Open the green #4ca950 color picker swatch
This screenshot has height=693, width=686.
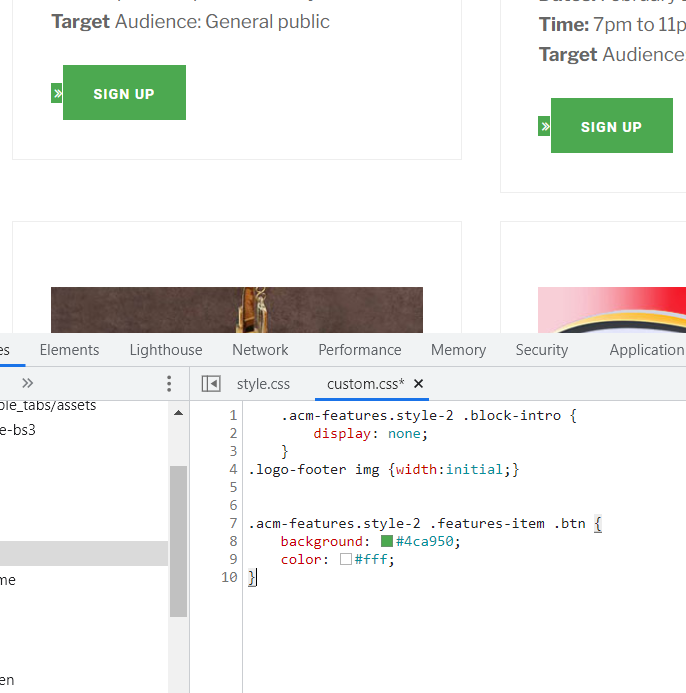(x=387, y=541)
